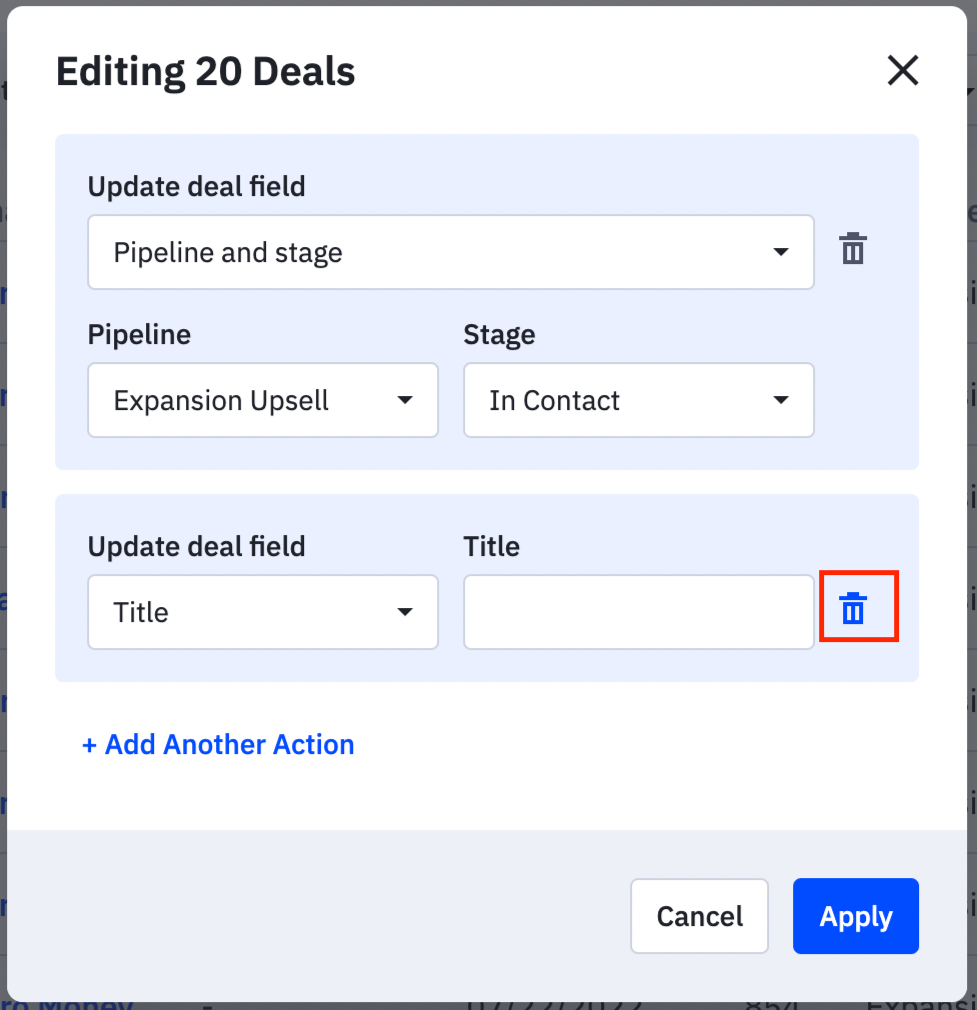Image resolution: width=977 pixels, height=1010 pixels.
Task: Cancel the bulk deal edit
Action: click(699, 916)
